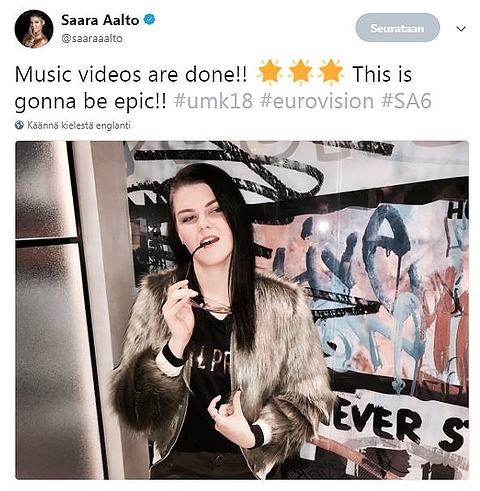The image size is (480, 491).
Task: Click the 'This is' tweet text
Action: point(382,74)
